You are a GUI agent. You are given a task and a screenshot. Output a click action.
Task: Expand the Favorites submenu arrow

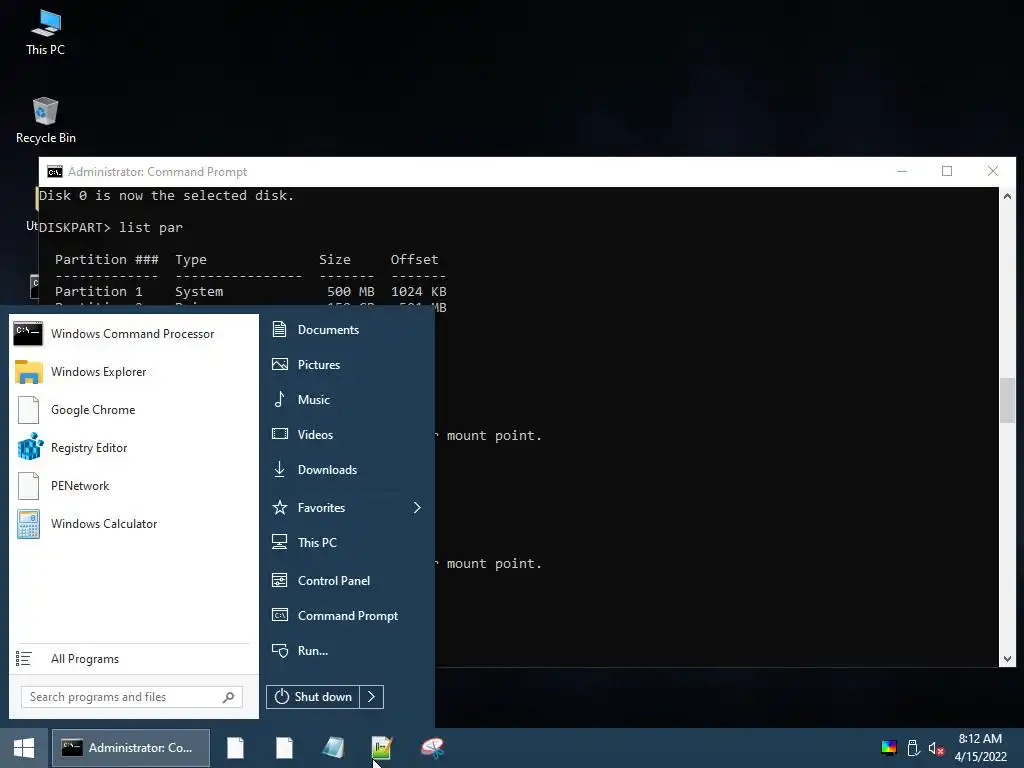click(x=417, y=507)
